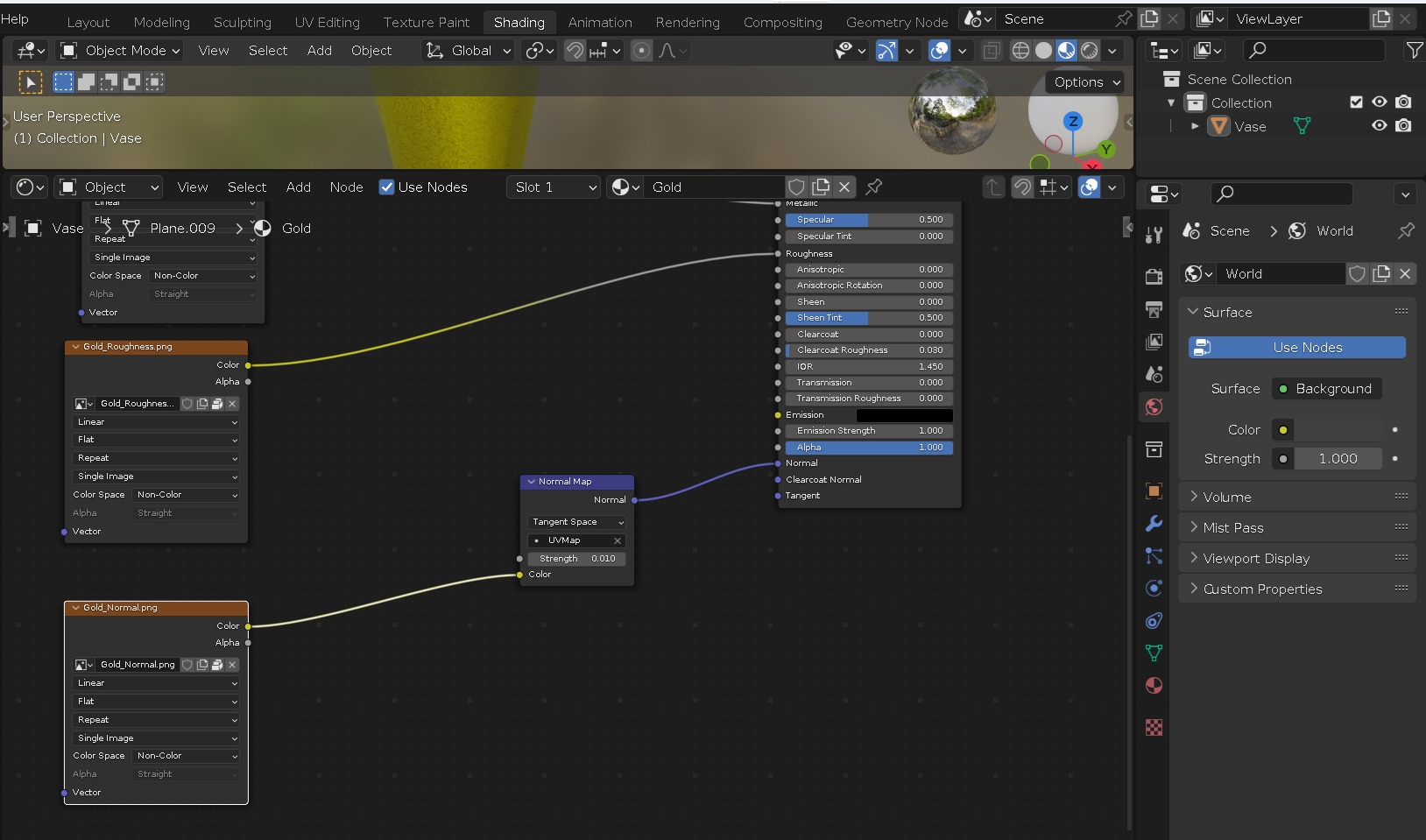The image size is (1426, 840).
Task: Open the Particles properties tab
Action: point(1154,555)
